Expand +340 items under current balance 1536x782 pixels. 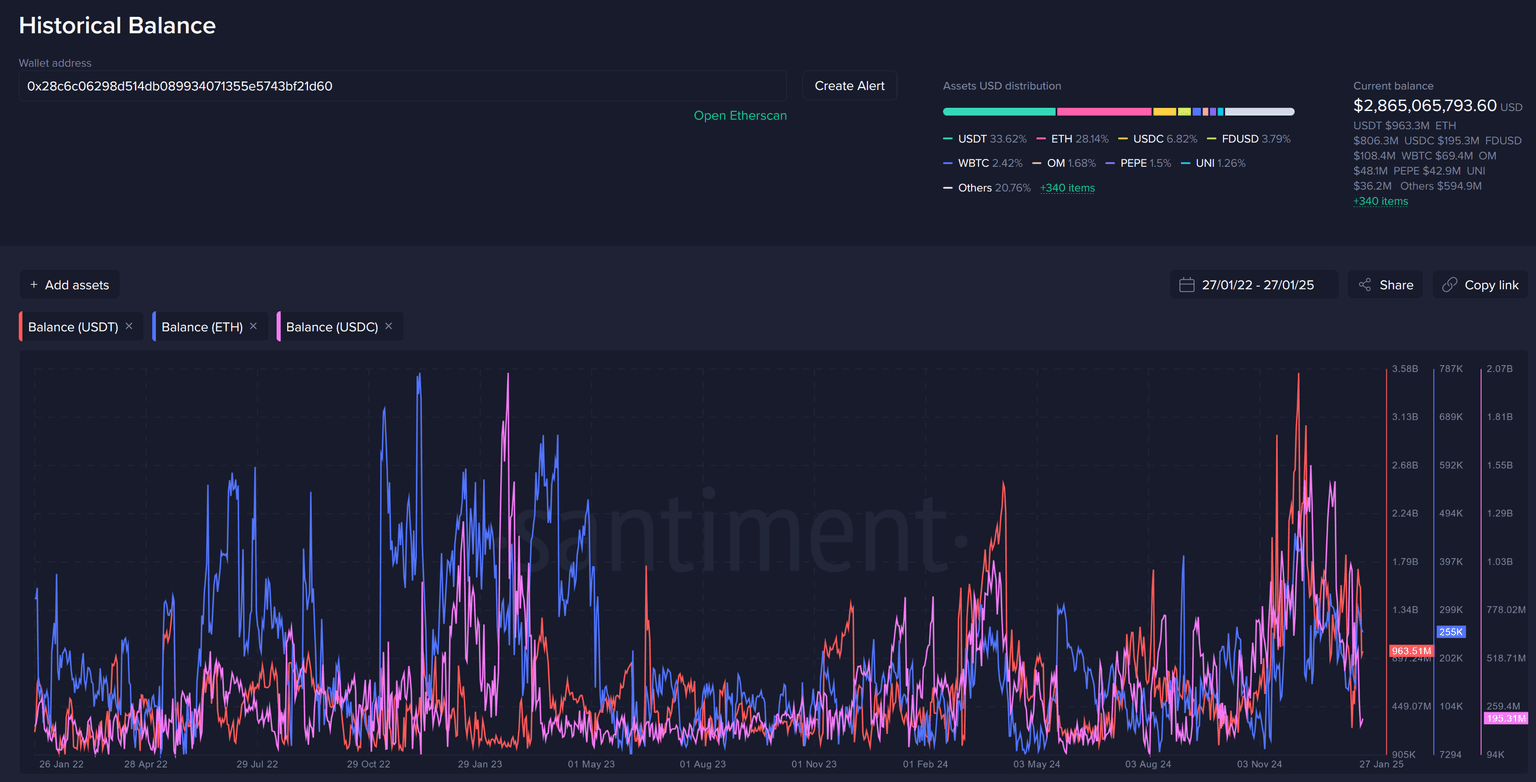click(x=1380, y=201)
